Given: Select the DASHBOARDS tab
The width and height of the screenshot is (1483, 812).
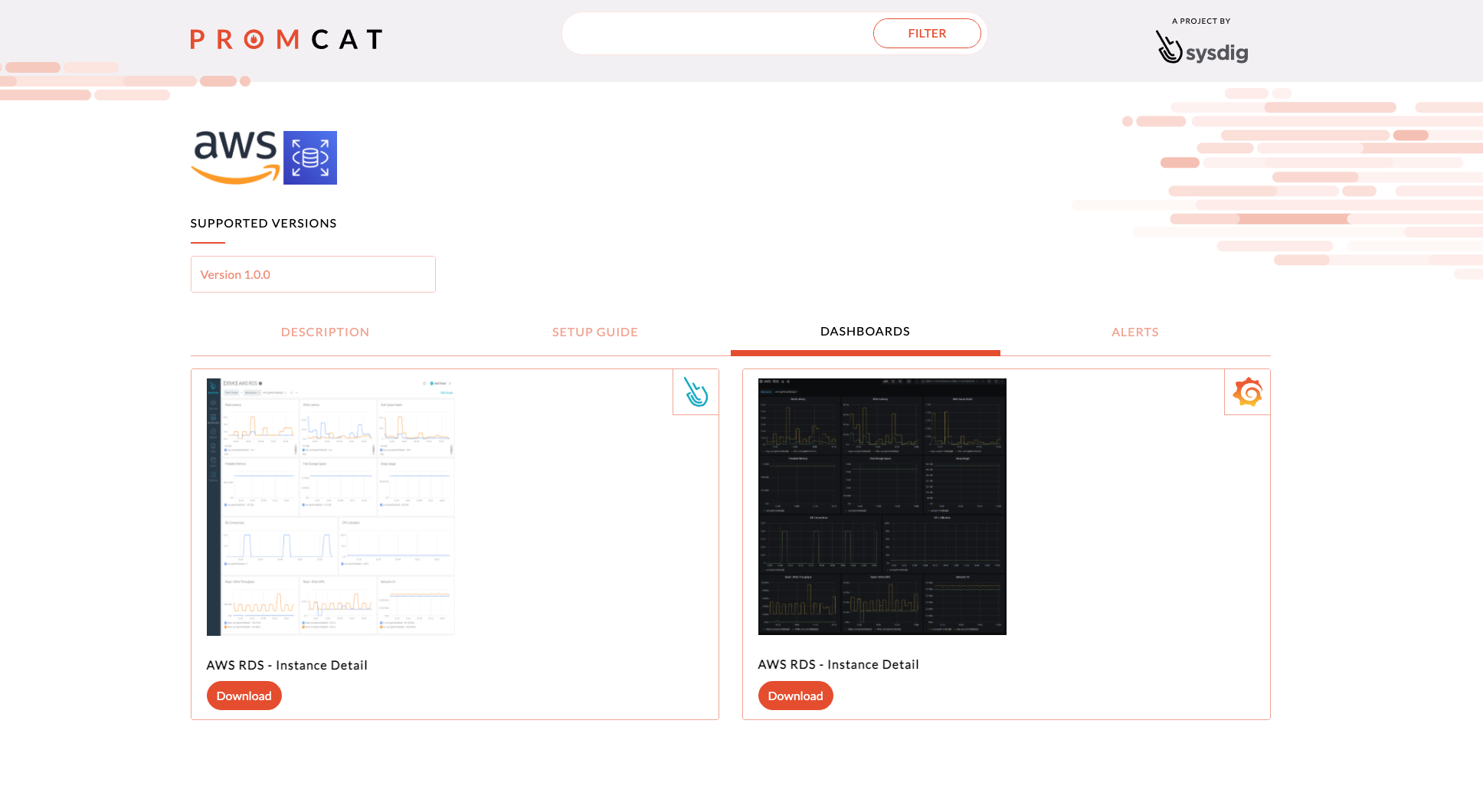Looking at the screenshot, I should coord(865,331).
